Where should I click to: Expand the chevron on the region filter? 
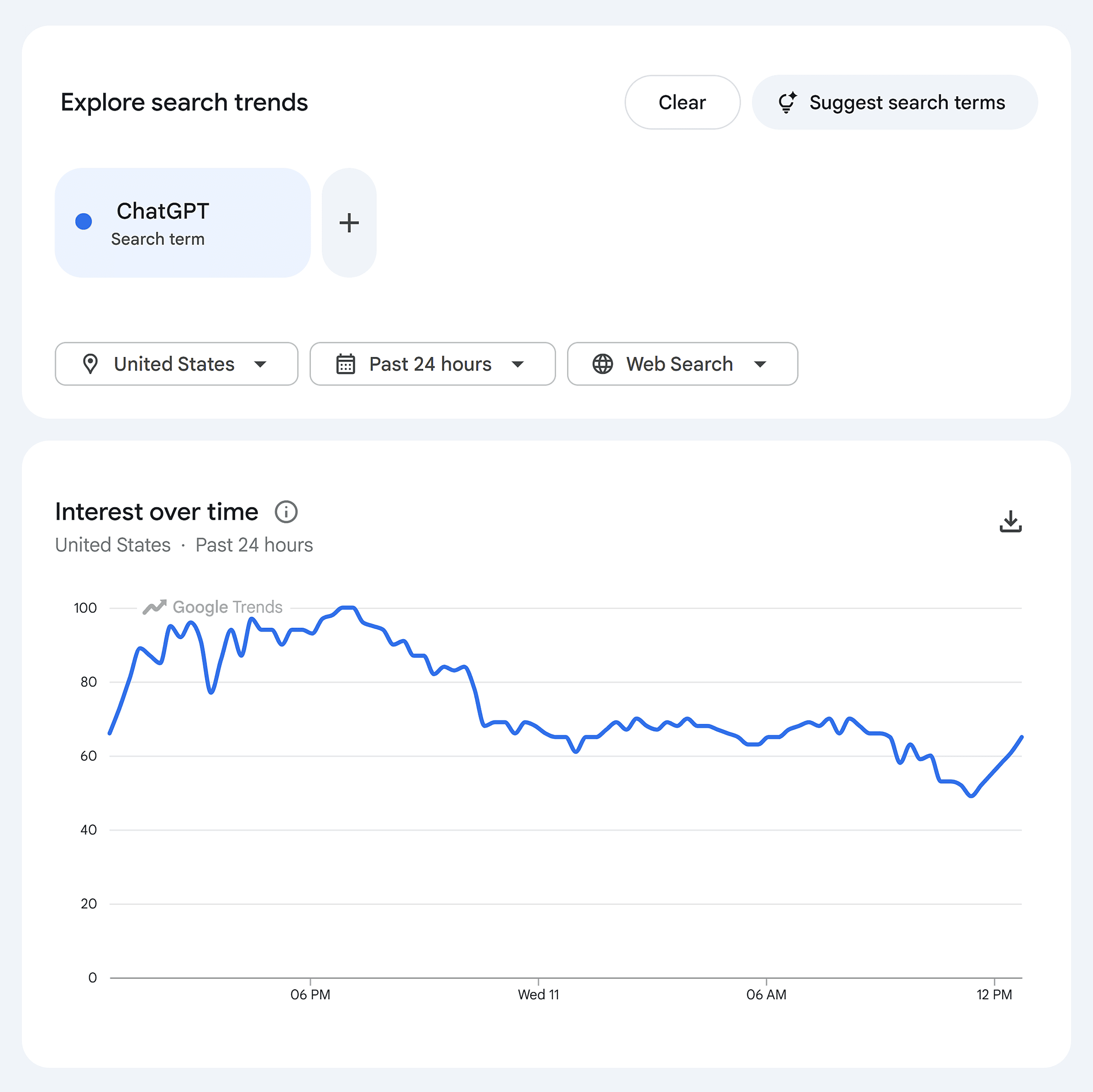(x=261, y=365)
